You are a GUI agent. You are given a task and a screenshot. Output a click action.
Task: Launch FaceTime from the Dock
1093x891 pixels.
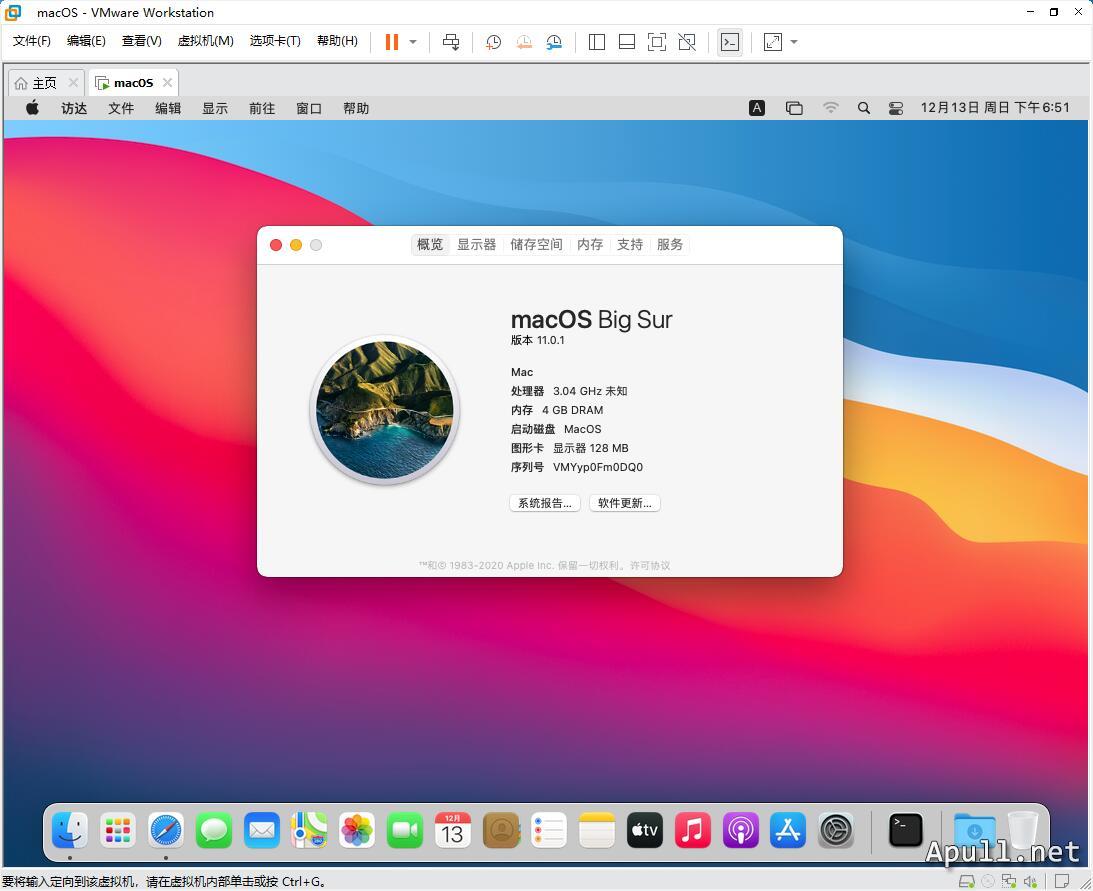[x=404, y=830]
